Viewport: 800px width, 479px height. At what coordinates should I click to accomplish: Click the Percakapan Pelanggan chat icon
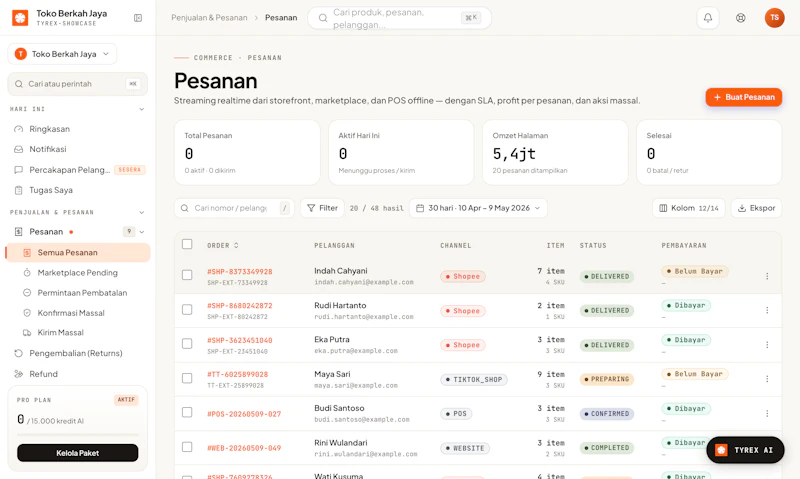(18, 170)
